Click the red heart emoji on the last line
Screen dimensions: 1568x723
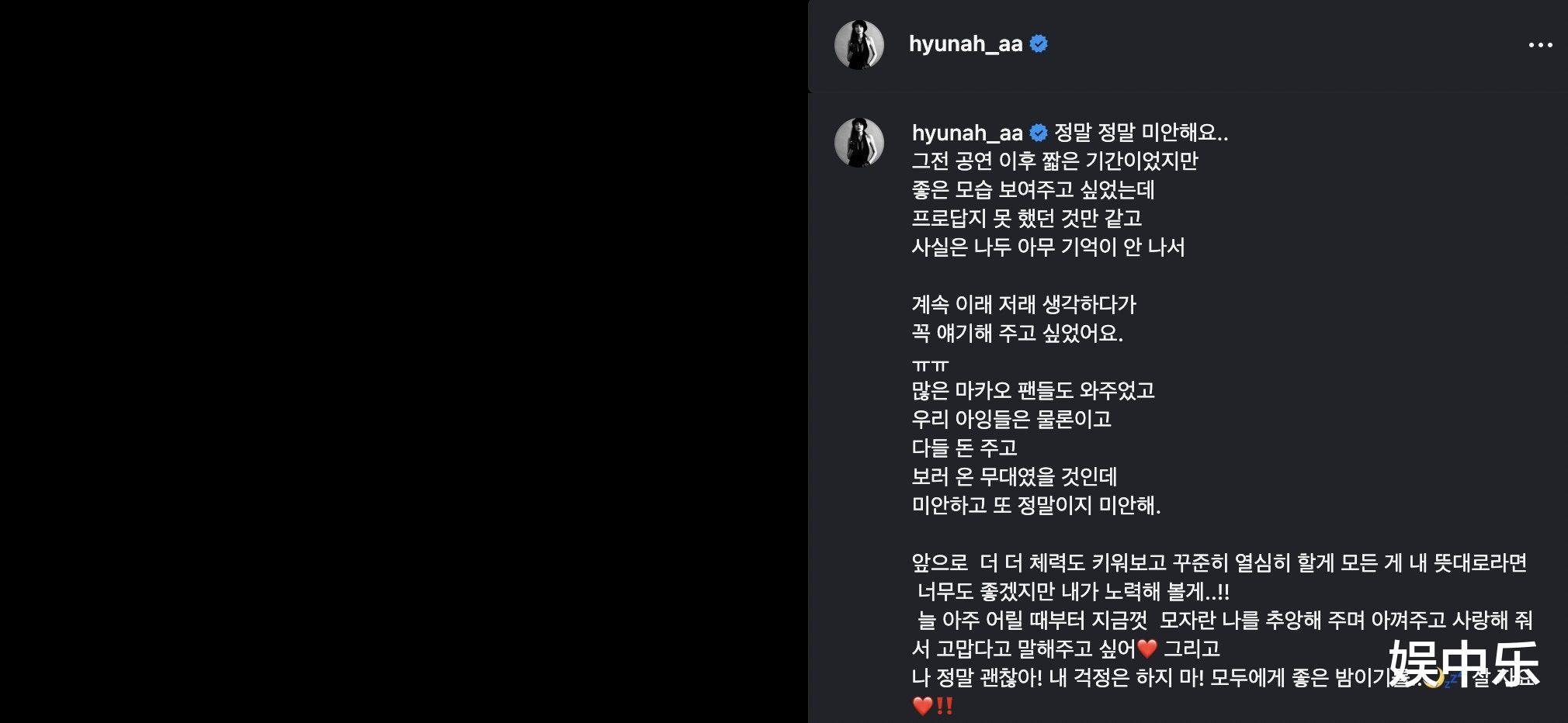[922, 706]
